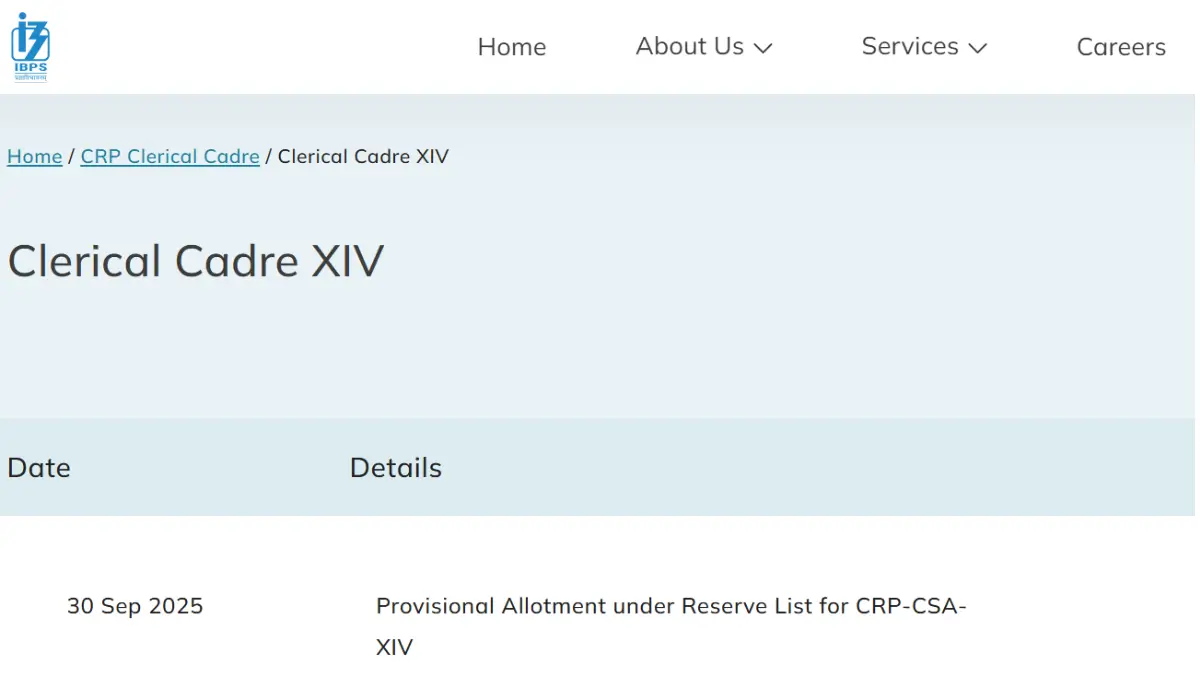Screen dimensions: 1200x700
Task: Click the Date column header
Action: point(39,467)
